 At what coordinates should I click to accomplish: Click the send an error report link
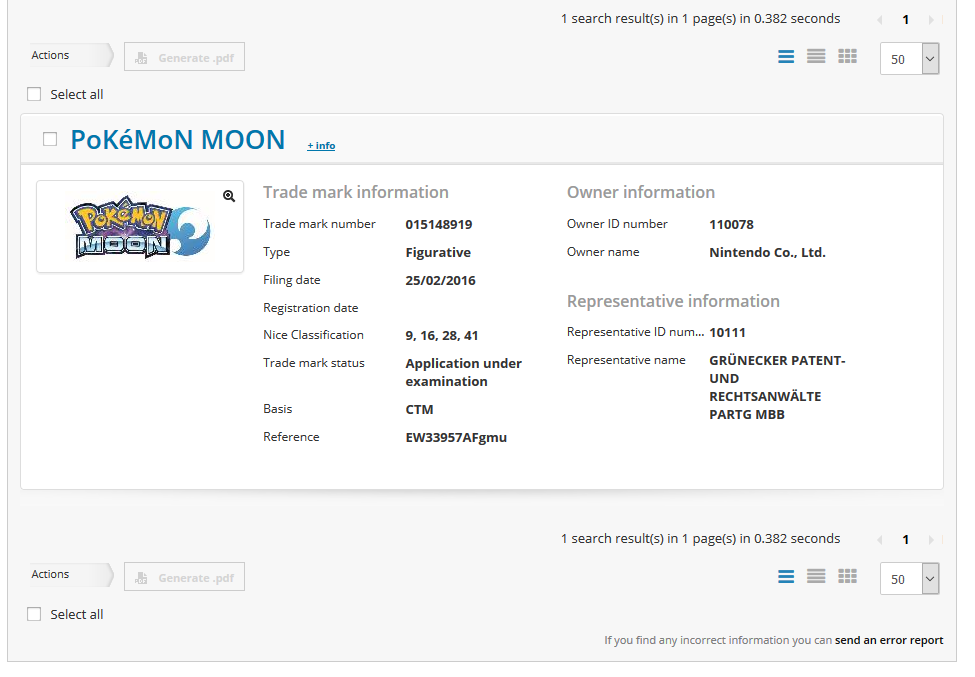889,640
